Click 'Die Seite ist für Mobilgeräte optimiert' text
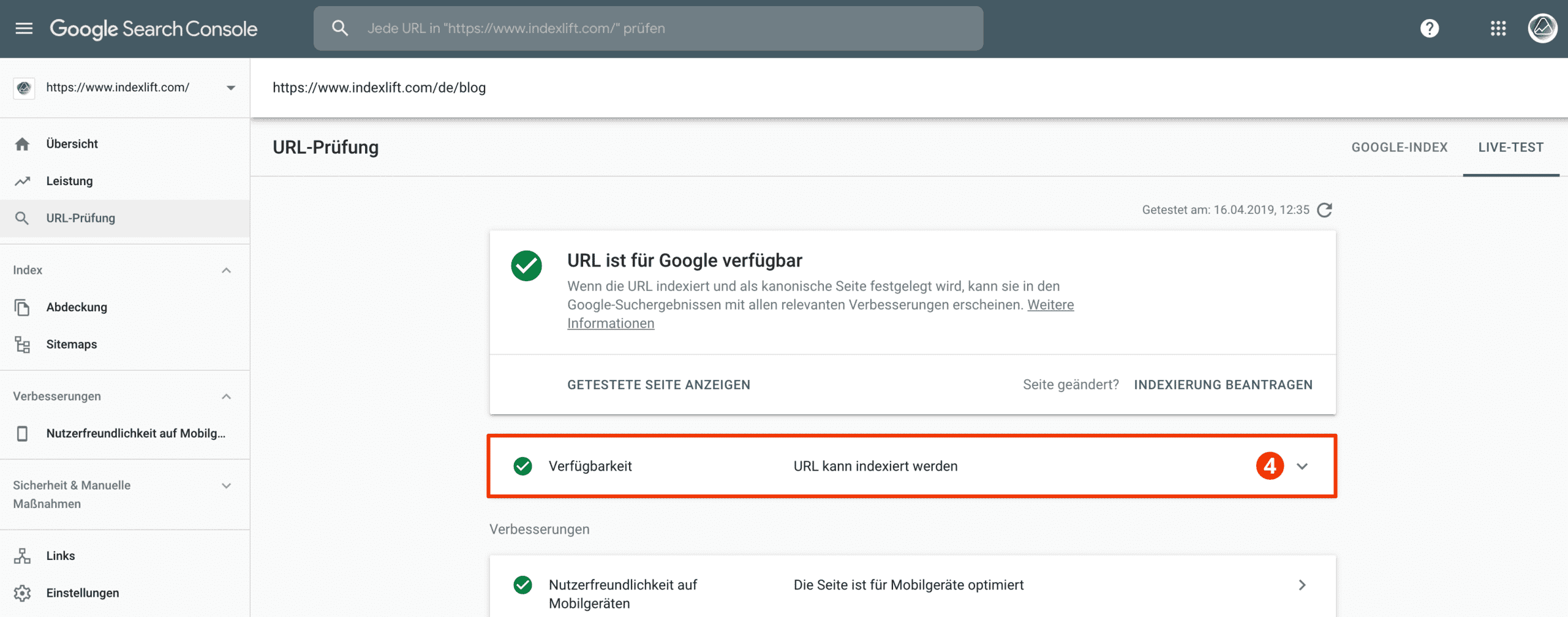This screenshot has height=617, width=1568. (x=908, y=585)
